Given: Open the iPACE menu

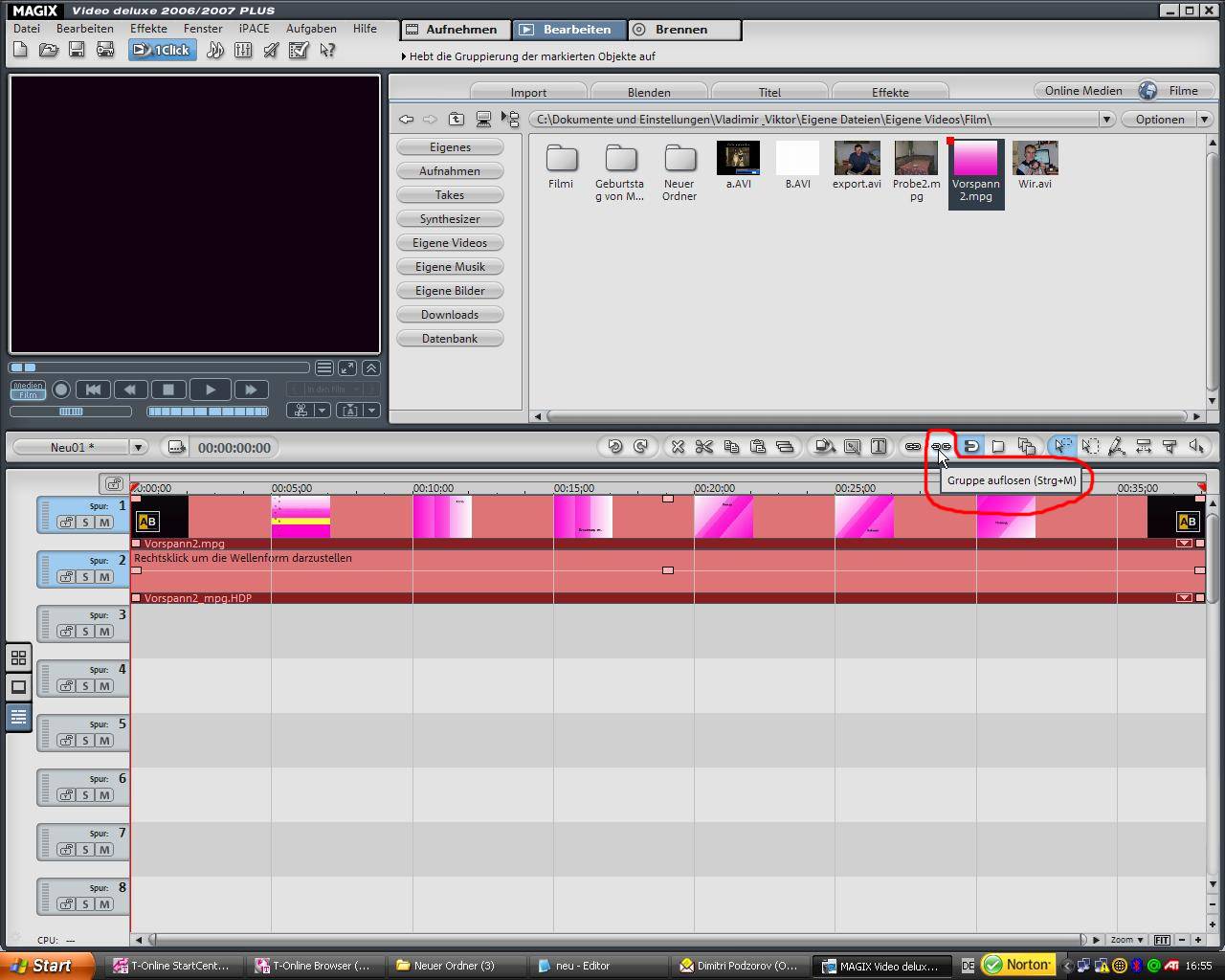Looking at the screenshot, I should point(254,29).
